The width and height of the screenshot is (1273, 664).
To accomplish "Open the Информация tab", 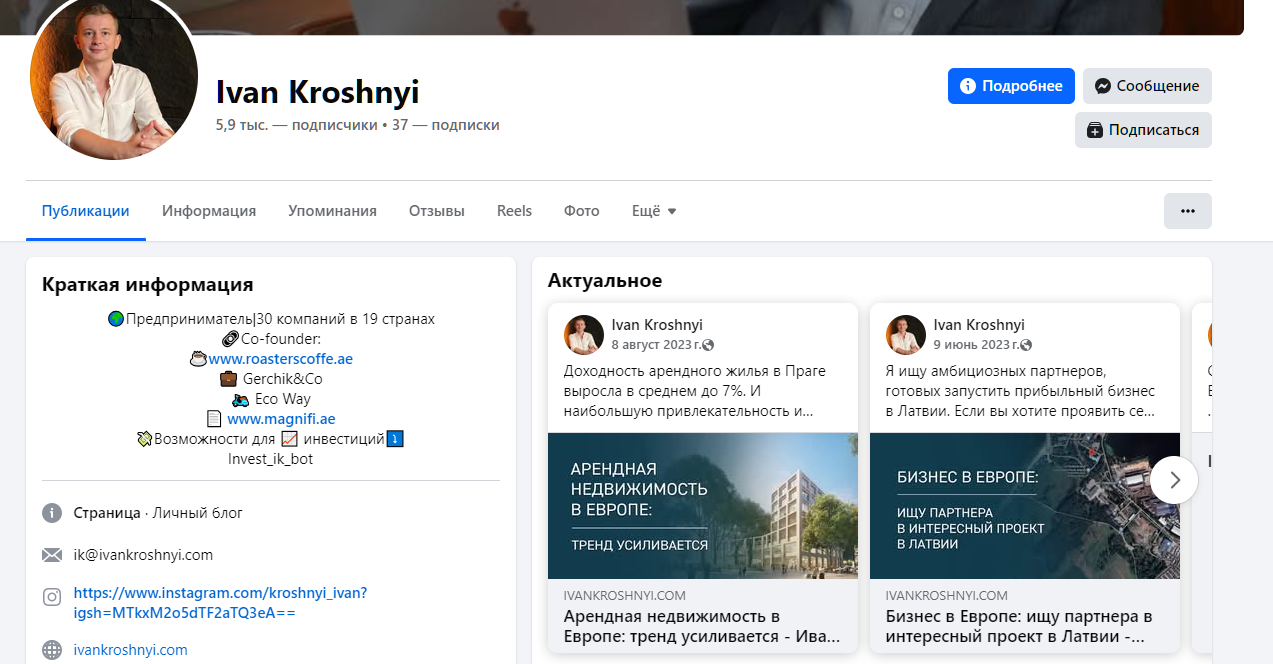I will [x=209, y=211].
